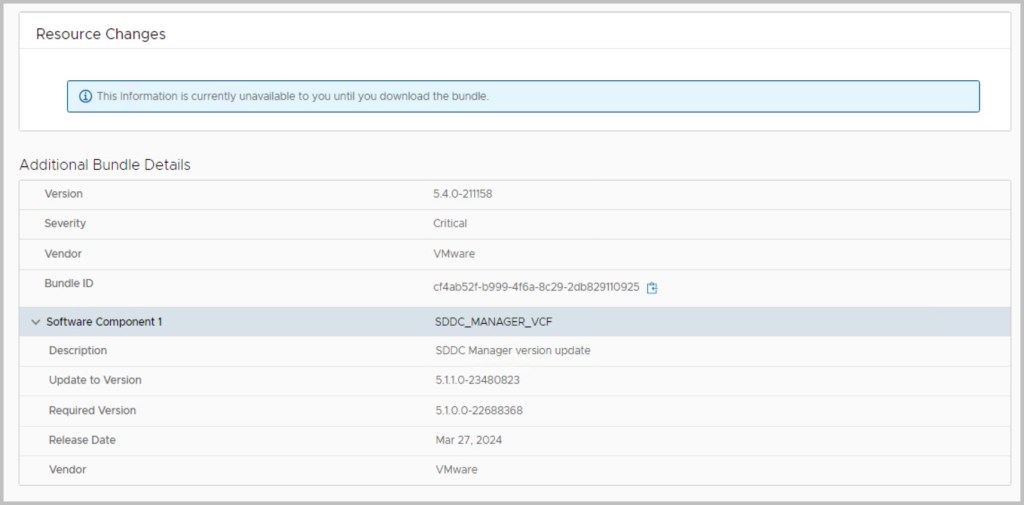
Task: Click the SDDC_MANAGER_VCF component name
Action: point(480,322)
